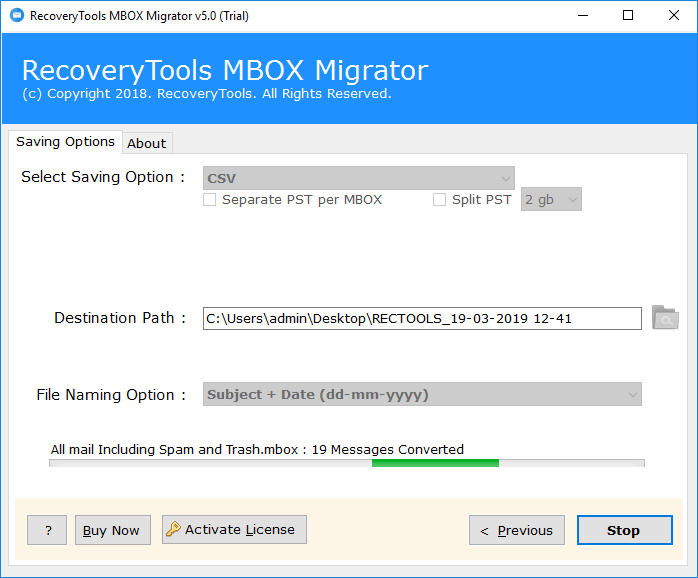Switch to the About tab
698x578 pixels.
click(147, 143)
